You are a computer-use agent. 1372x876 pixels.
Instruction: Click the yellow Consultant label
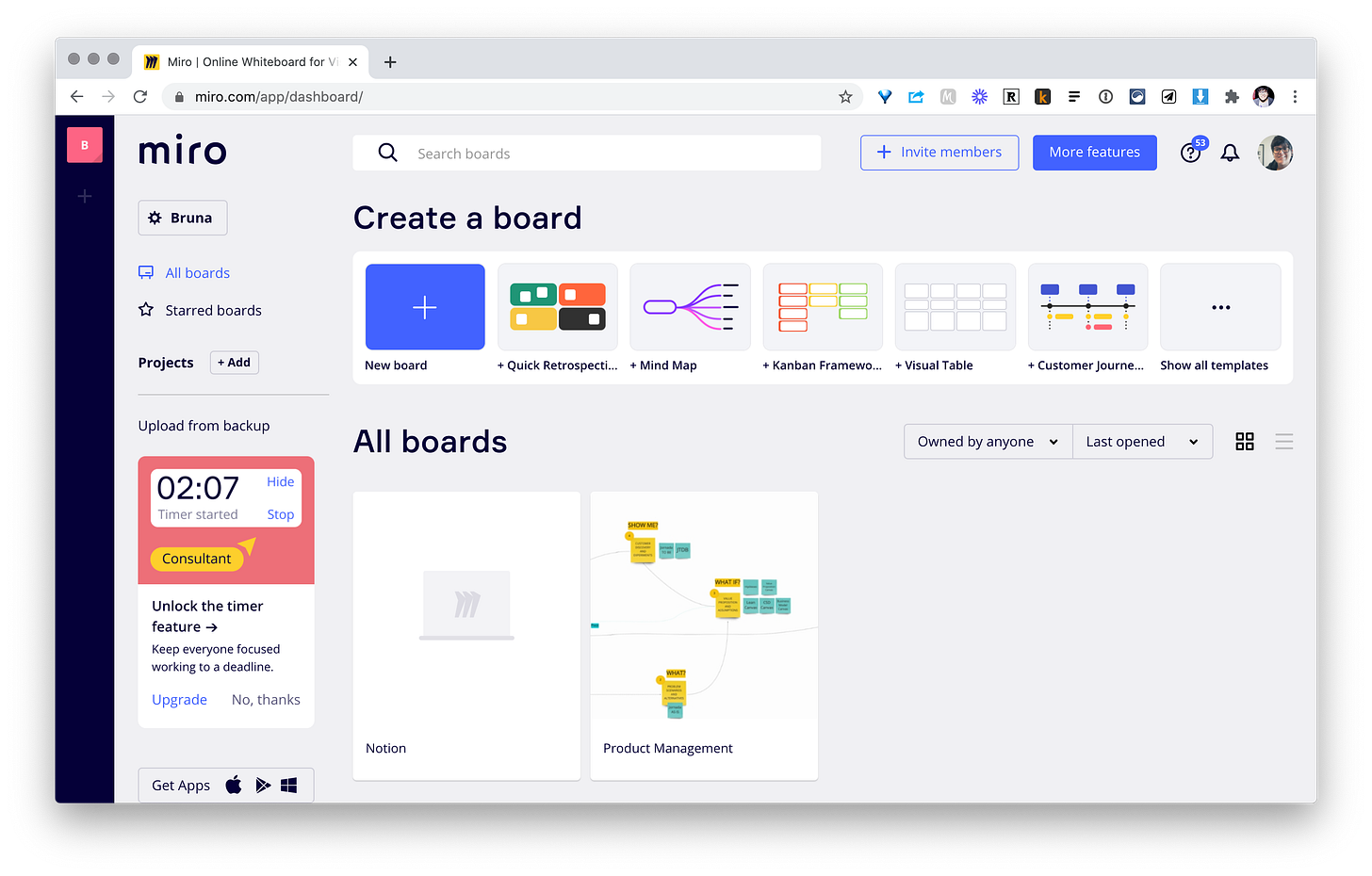[x=197, y=559]
